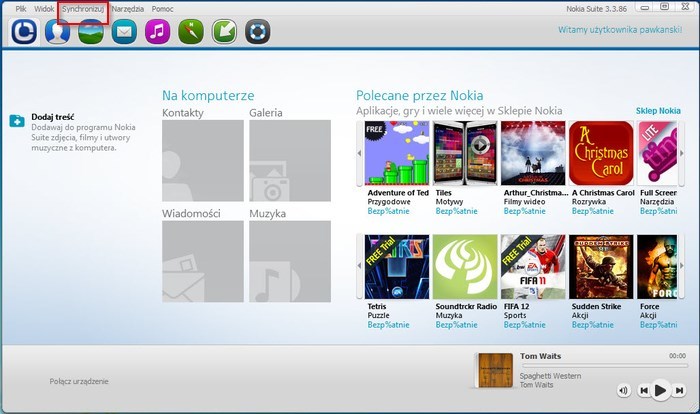Minimize the Nokia Suite window
This screenshot has height=414, width=700.
click(645, 8)
